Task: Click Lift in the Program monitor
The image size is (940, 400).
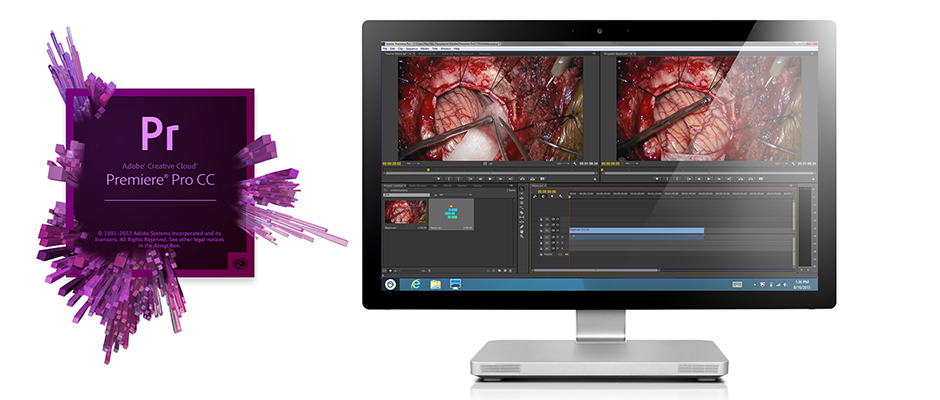Action: (x=740, y=179)
